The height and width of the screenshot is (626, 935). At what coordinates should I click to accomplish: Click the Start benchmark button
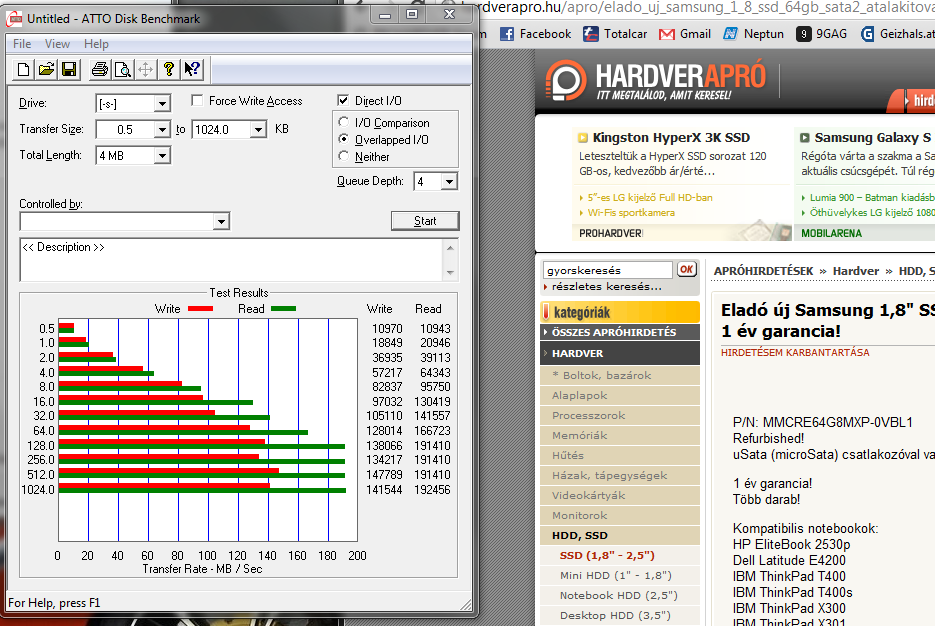click(x=425, y=221)
